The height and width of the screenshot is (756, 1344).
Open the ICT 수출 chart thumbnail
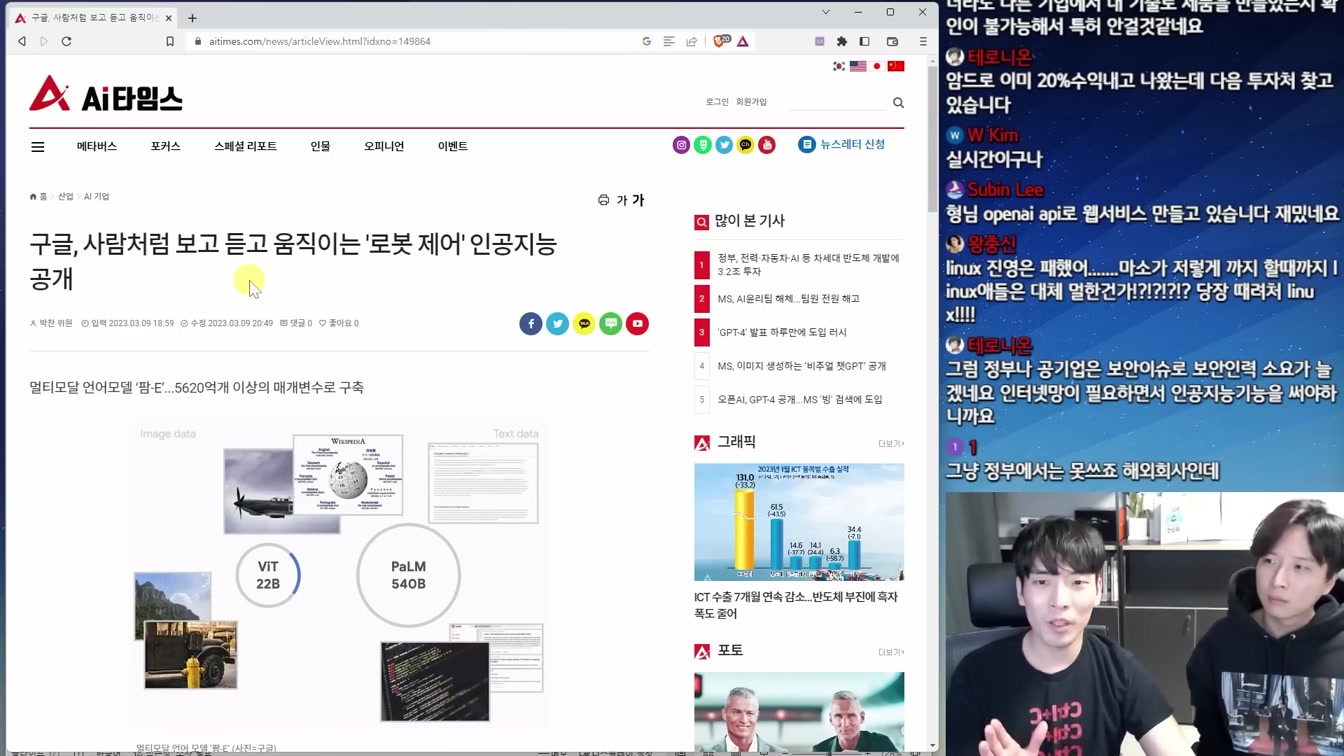click(799, 522)
